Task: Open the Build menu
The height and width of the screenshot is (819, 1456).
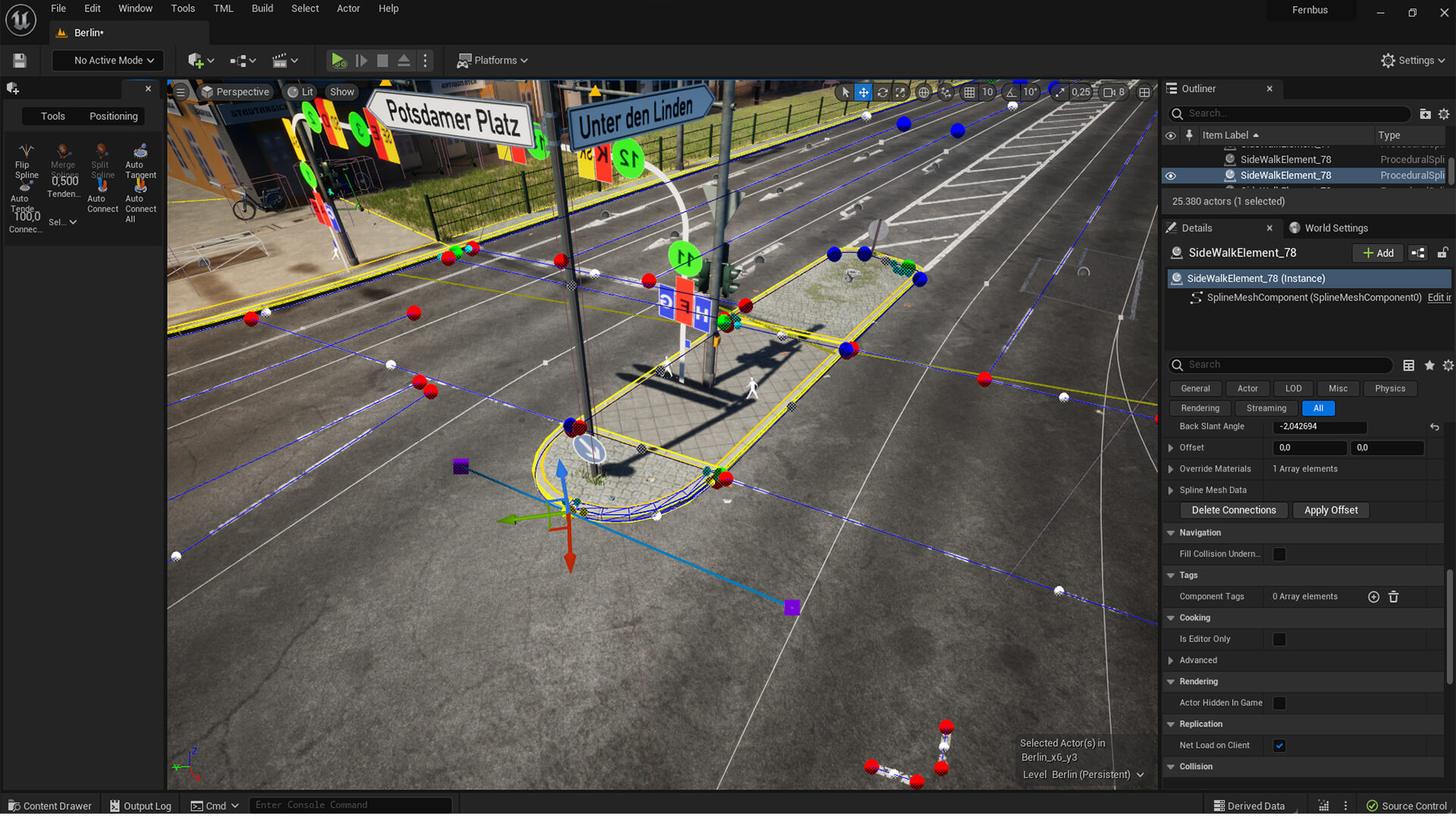Action: (262, 8)
